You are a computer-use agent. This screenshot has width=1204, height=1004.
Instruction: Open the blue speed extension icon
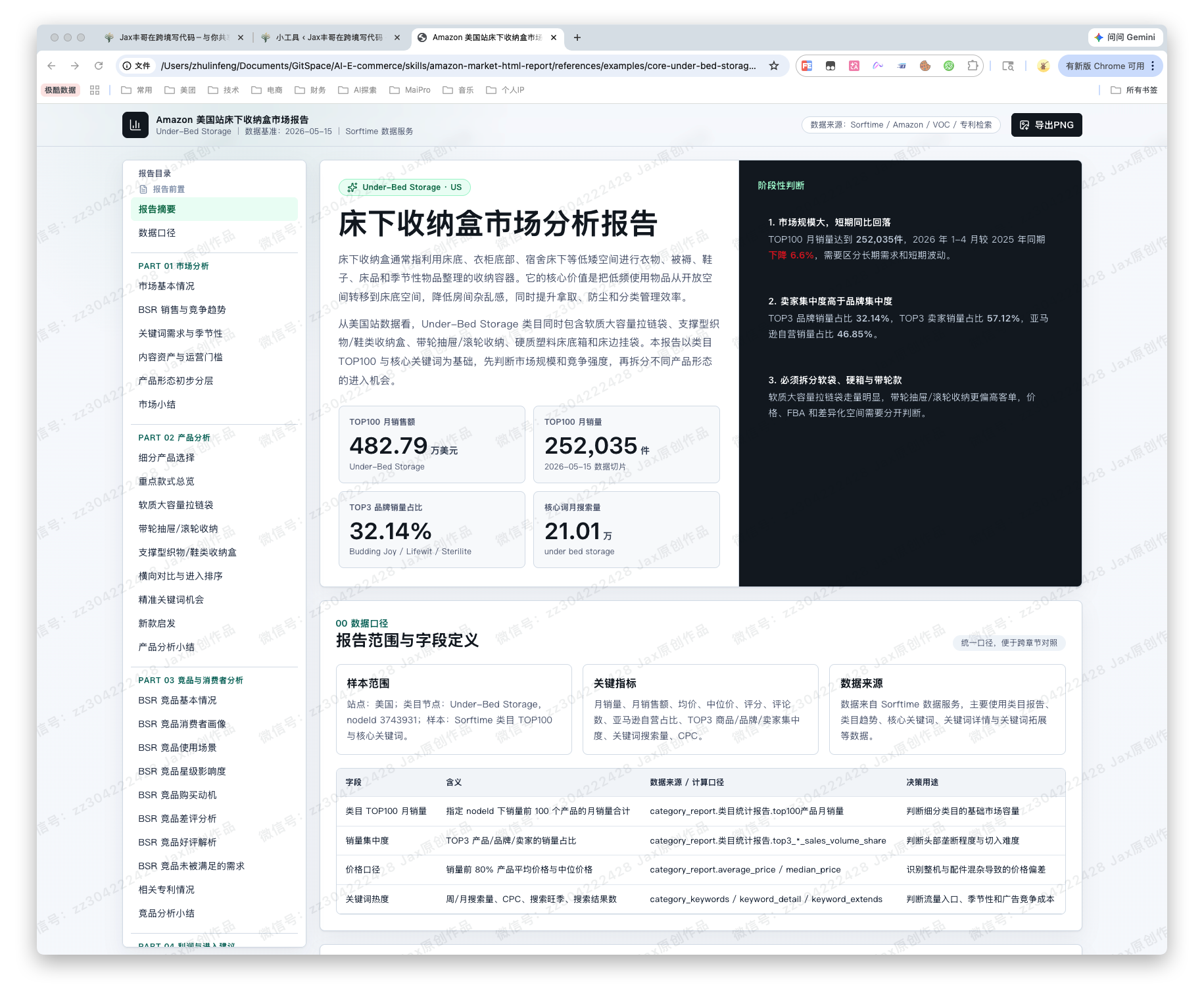(902, 66)
